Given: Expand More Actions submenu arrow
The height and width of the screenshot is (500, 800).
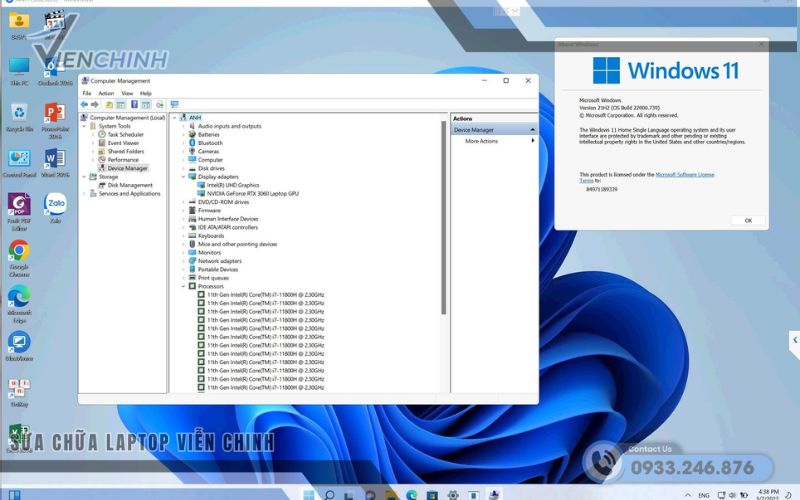Looking at the screenshot, I should (533, 141).
